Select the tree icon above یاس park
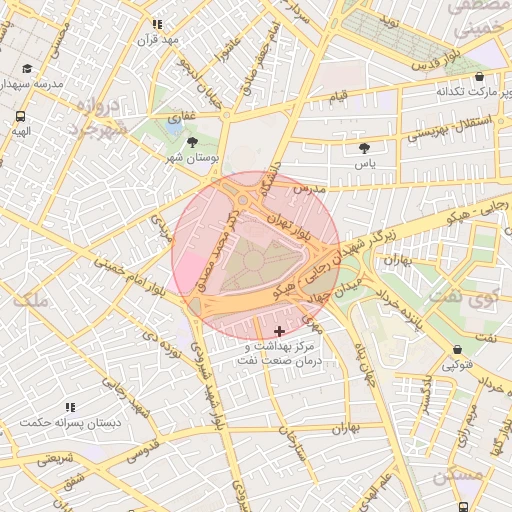The image size is (512, 512). click(364, 148)
